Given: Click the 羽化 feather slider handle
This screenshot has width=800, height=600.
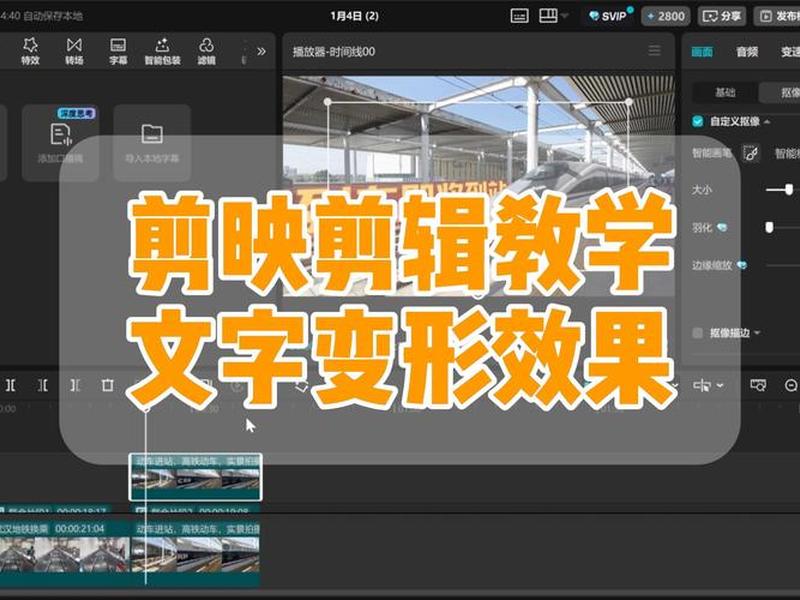Looking at the screenshot, I should [769, 228].
